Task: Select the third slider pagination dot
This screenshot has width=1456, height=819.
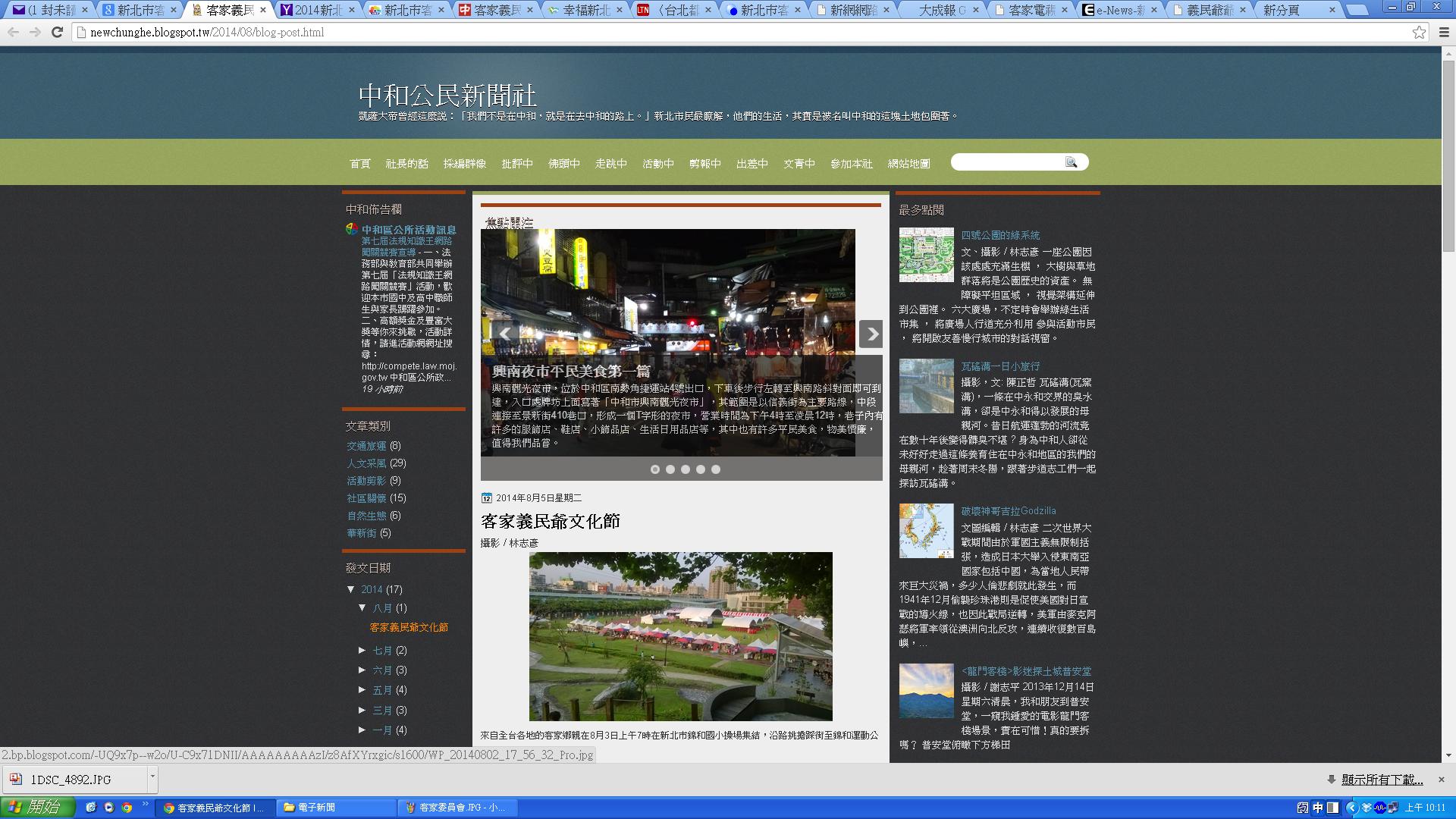Action: click(686, 469)
